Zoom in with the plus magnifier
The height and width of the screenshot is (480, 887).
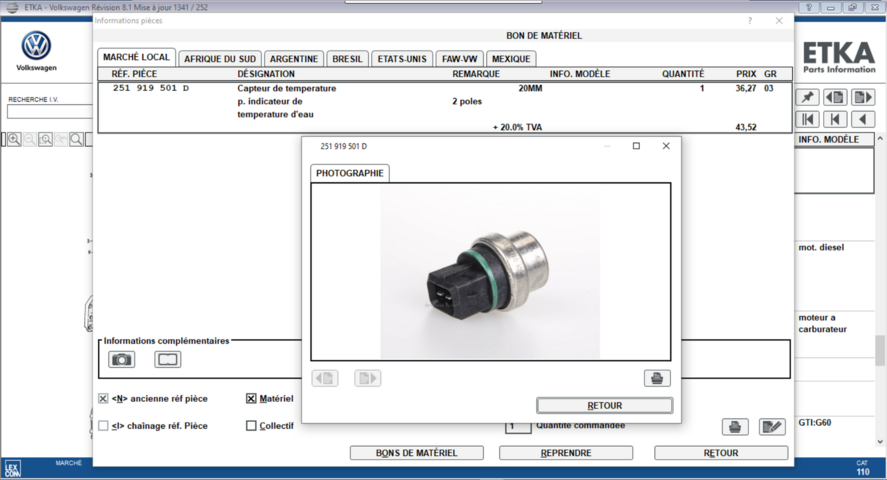(14, 139)
